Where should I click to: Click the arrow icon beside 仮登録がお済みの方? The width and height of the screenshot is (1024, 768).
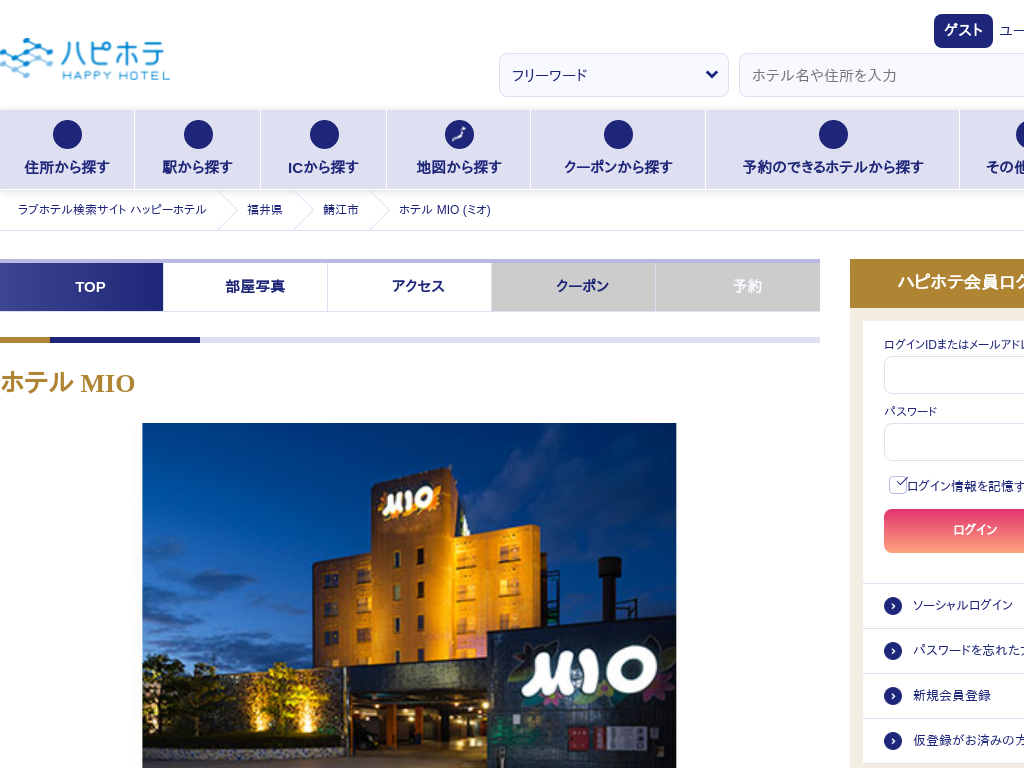[893, 741]
